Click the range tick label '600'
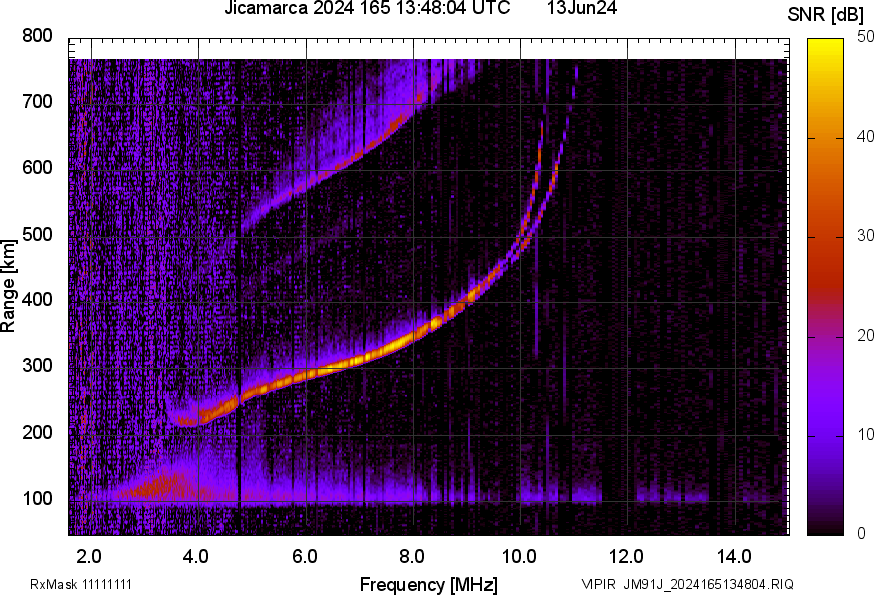The width and height of the screenshot is (874, 595). [37, 168]
